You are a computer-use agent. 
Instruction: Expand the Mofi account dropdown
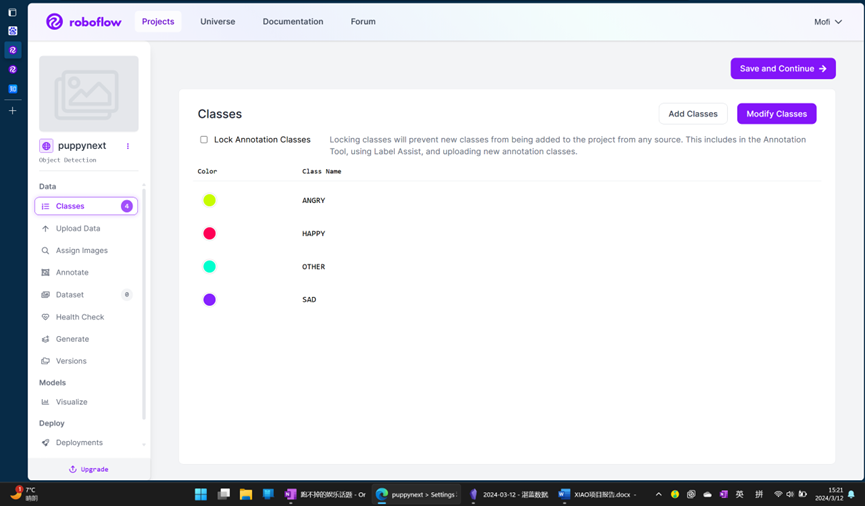coord(828,22)
